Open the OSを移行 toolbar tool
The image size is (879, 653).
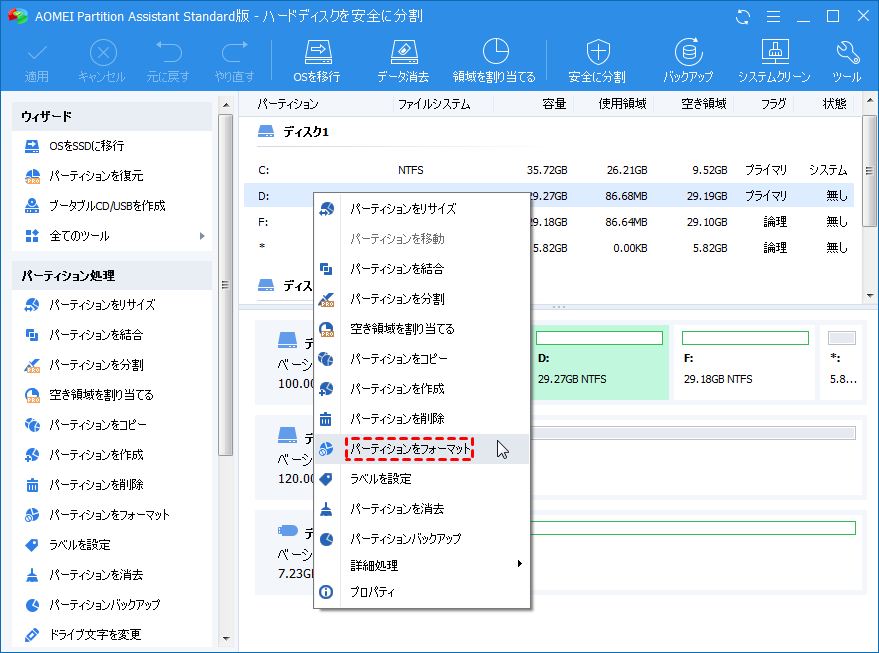pyautogui.click(x=317, y=61)
